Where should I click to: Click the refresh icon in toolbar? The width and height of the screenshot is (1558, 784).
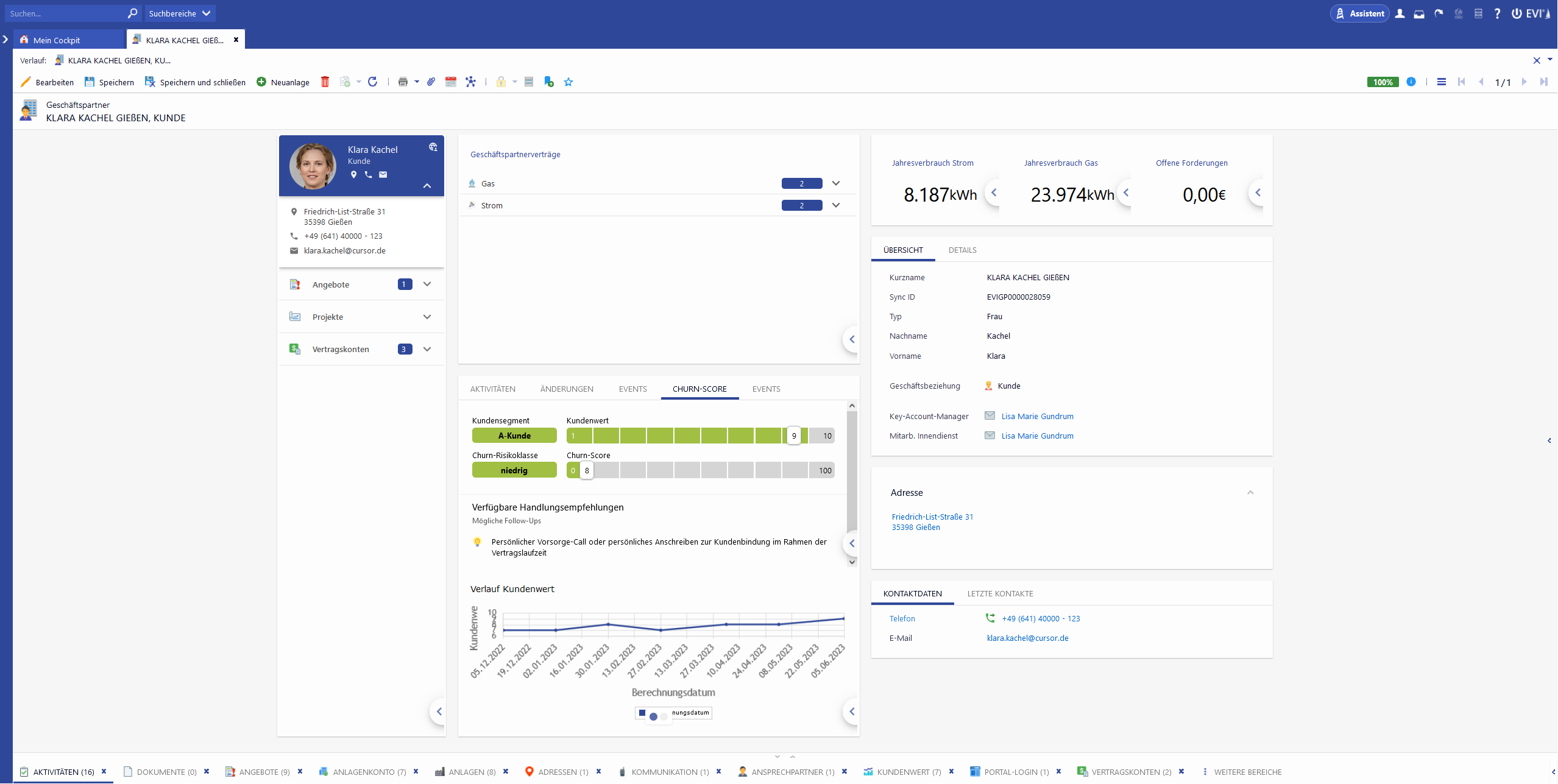point(373,82)
